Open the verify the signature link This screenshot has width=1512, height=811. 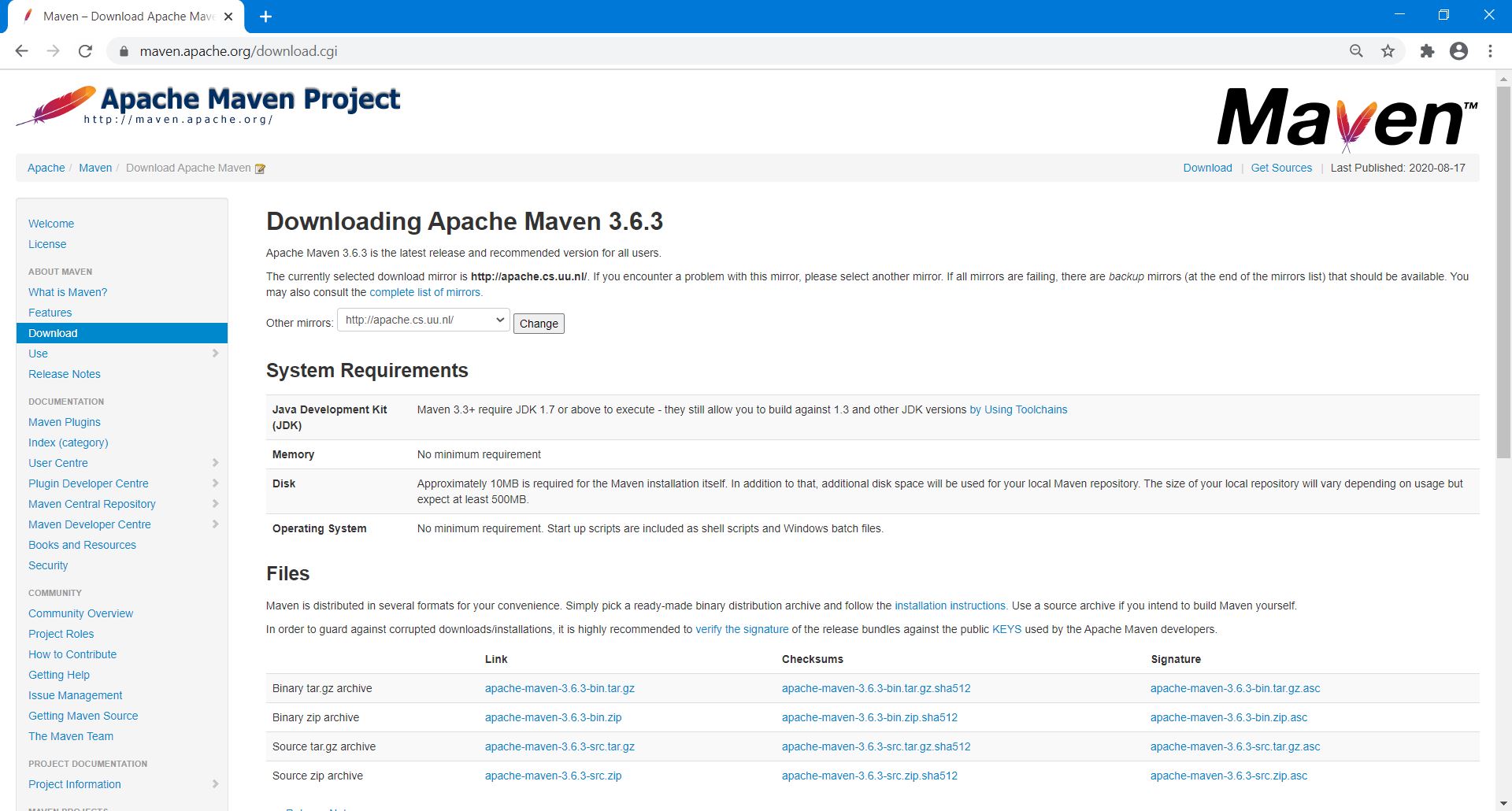tap(742, 629)
